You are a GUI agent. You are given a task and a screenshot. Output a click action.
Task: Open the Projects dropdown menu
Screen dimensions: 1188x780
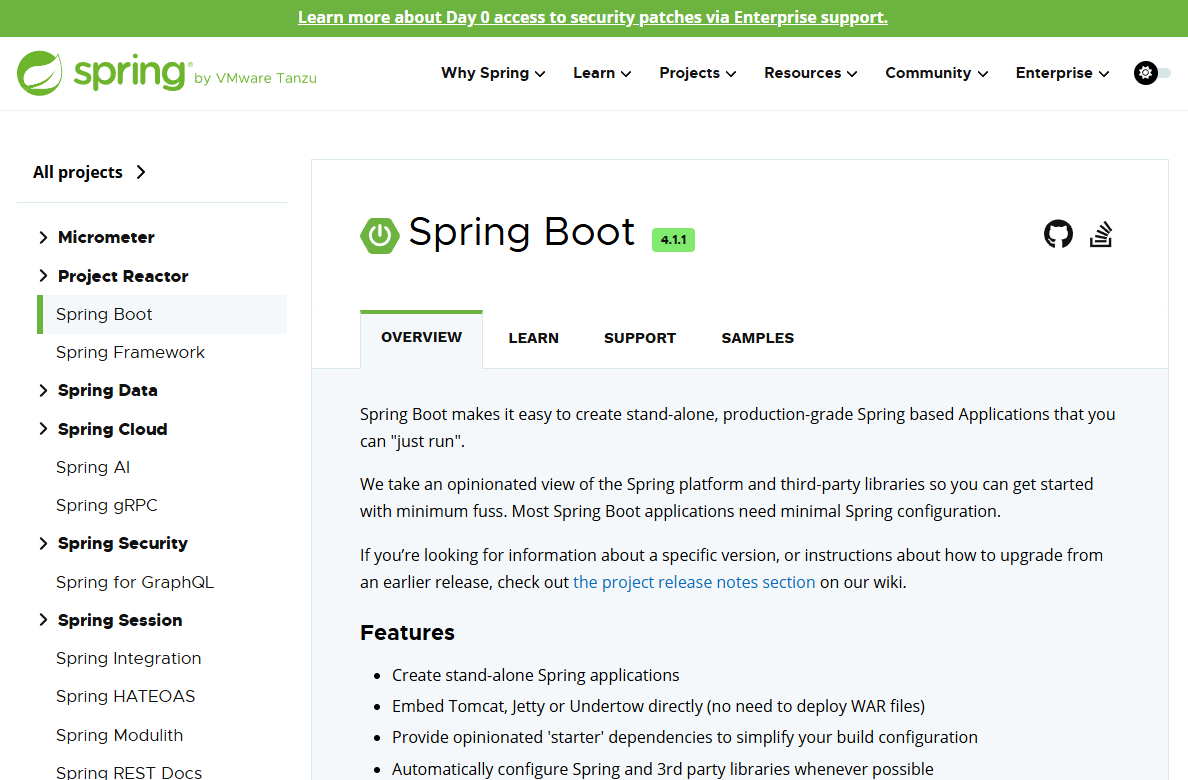click(698, 73)
